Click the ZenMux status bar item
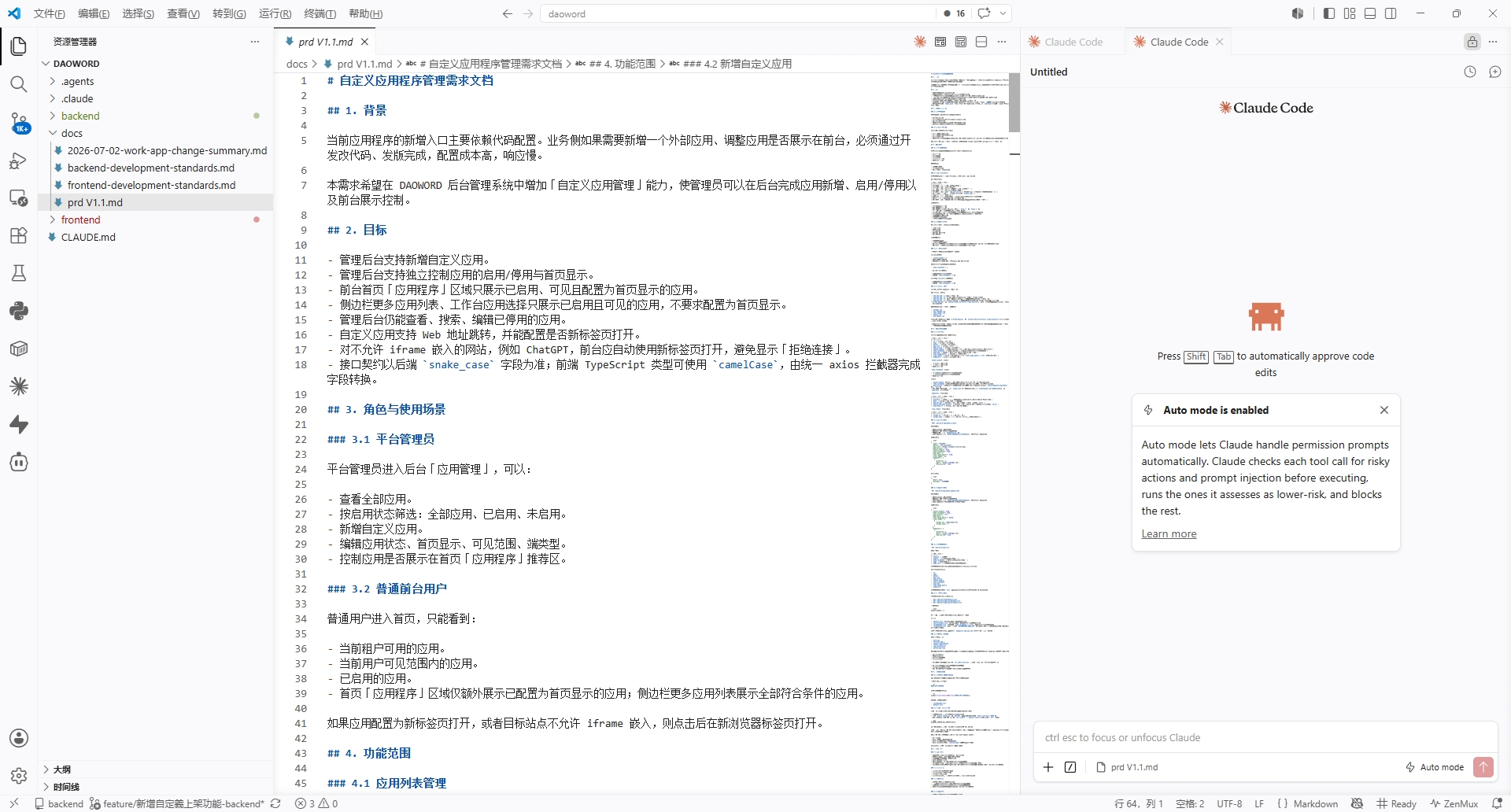 (1454, 803)
